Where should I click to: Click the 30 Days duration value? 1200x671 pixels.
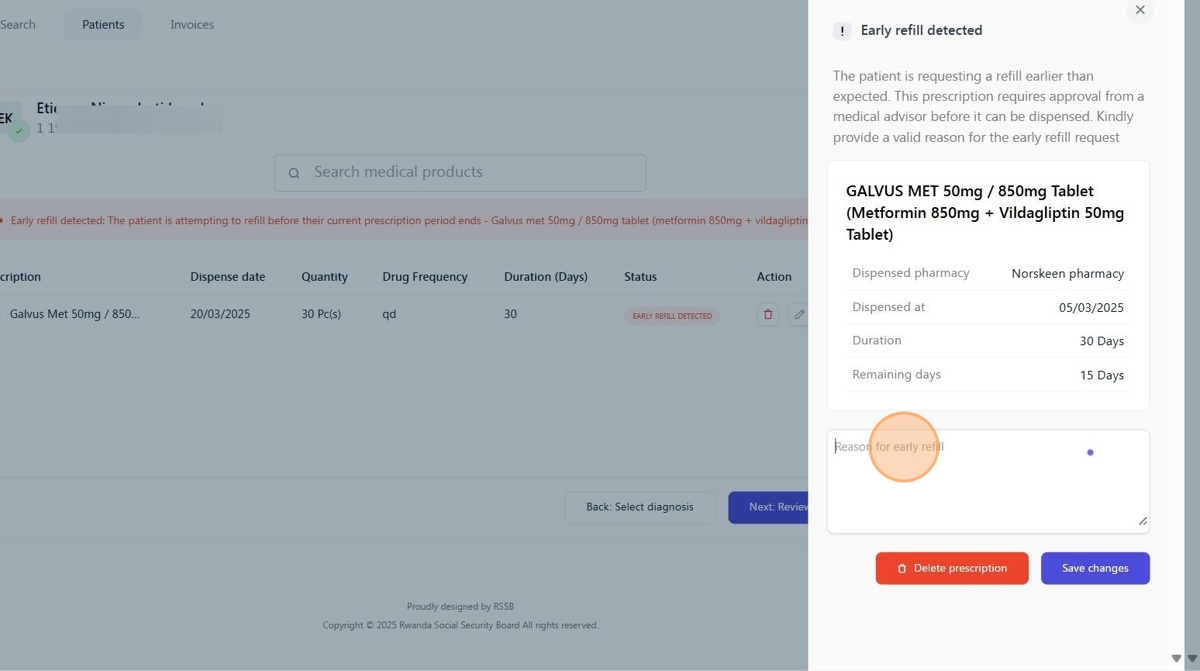[x=1102, y=342]
